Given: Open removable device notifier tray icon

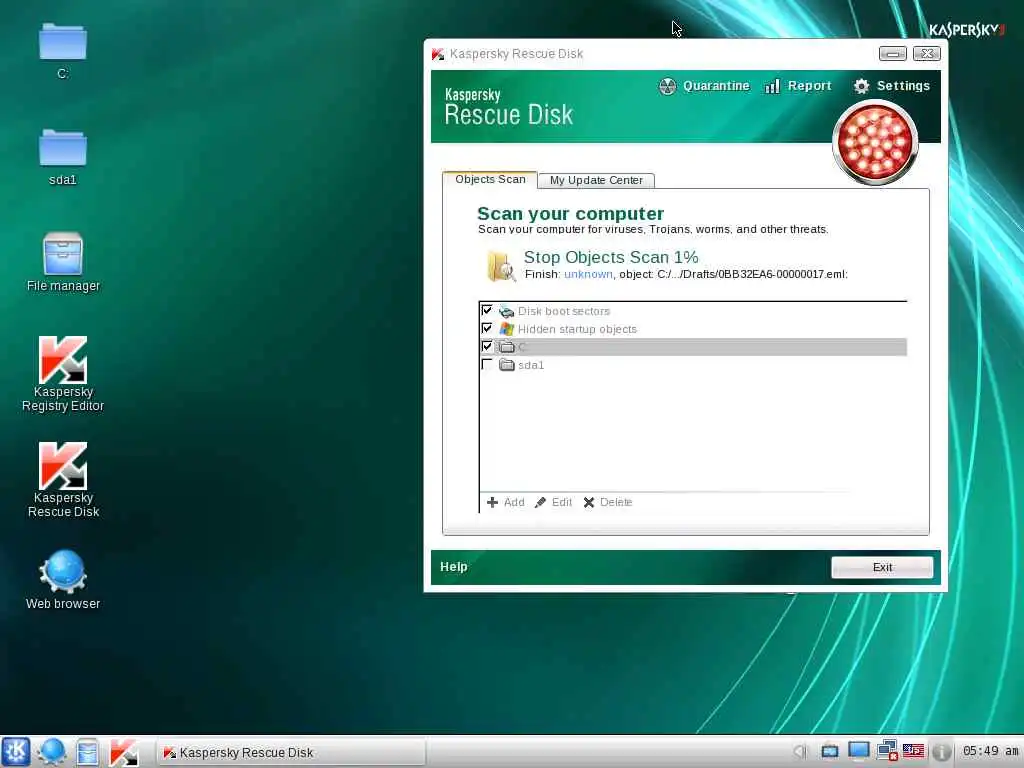Looking at the screenshot, I should pyautogui.click(x=829, y=752).
